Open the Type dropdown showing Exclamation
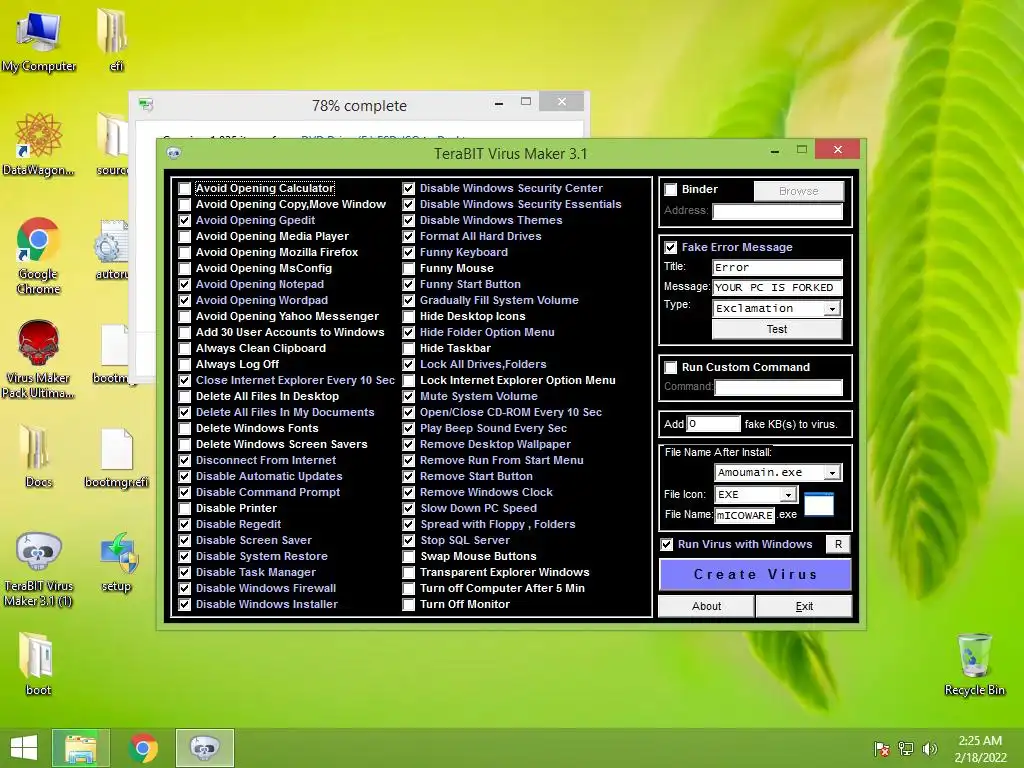The height and width of the screenshot is (768, 1024). (832, 309)
